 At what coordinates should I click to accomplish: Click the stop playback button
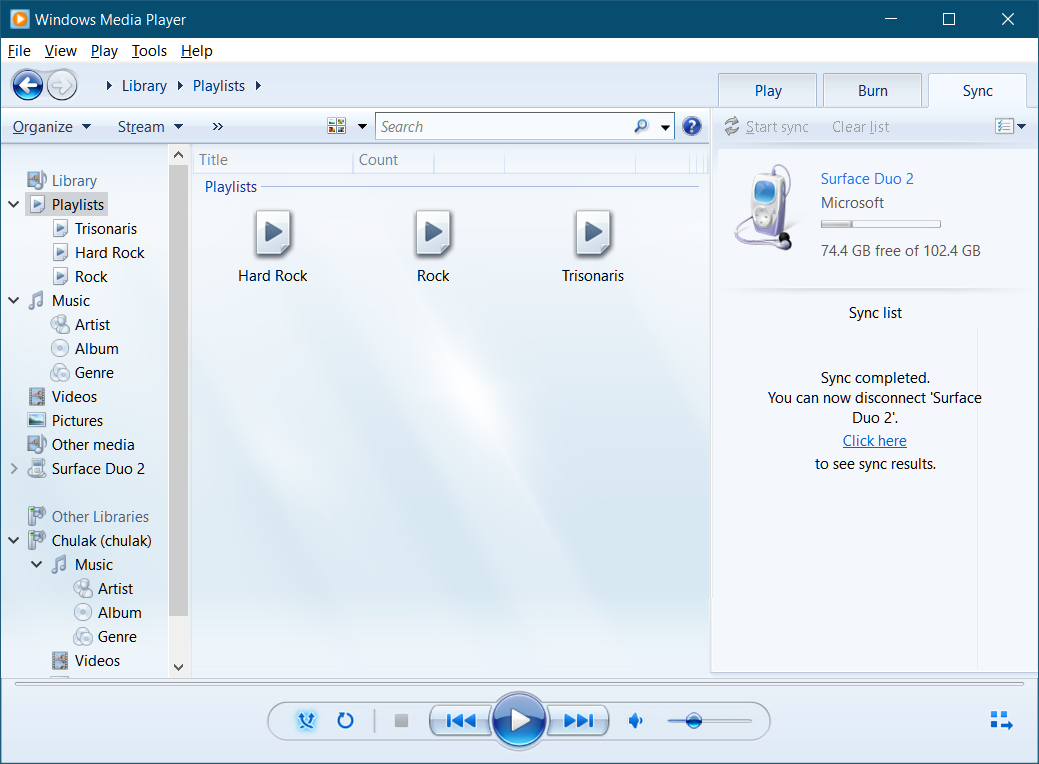click(401, 720)
